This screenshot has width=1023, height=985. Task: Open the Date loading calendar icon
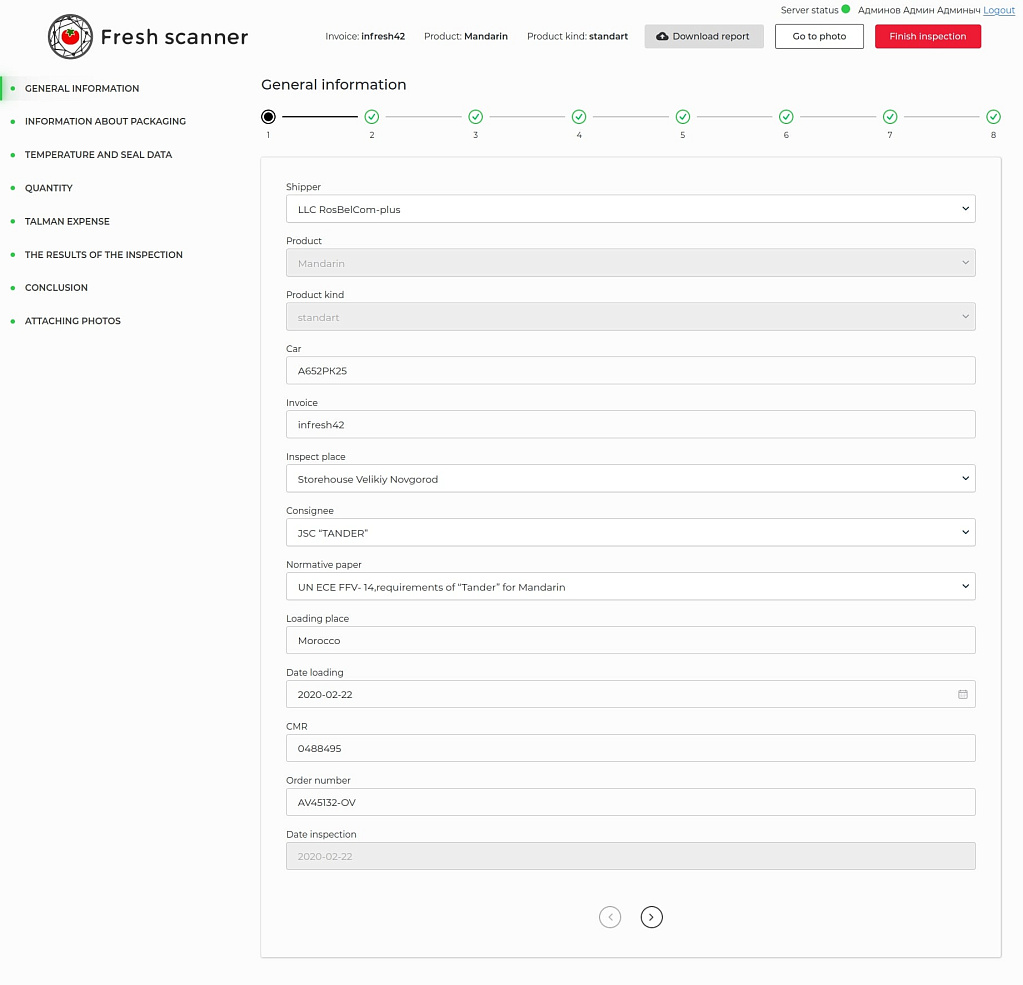(962, 694)
